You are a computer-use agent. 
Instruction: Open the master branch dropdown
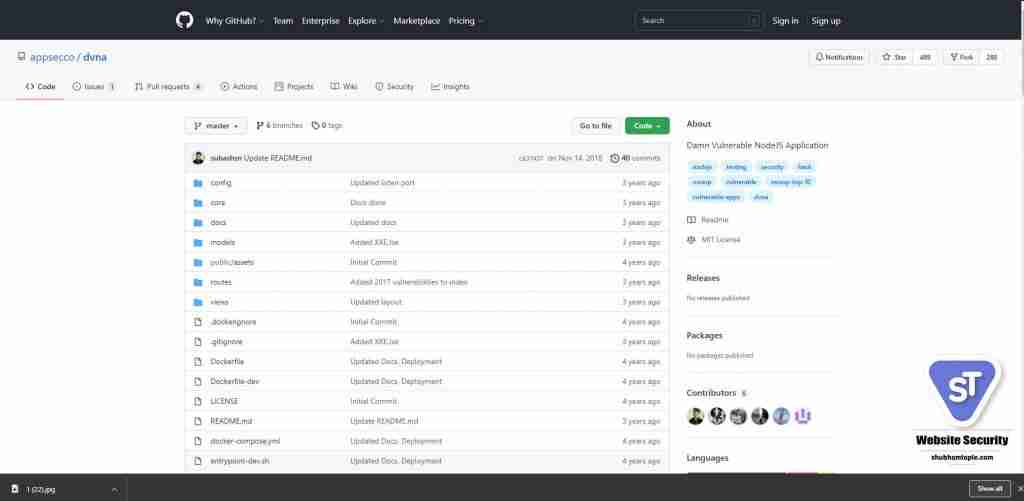[x=216, y=125]
